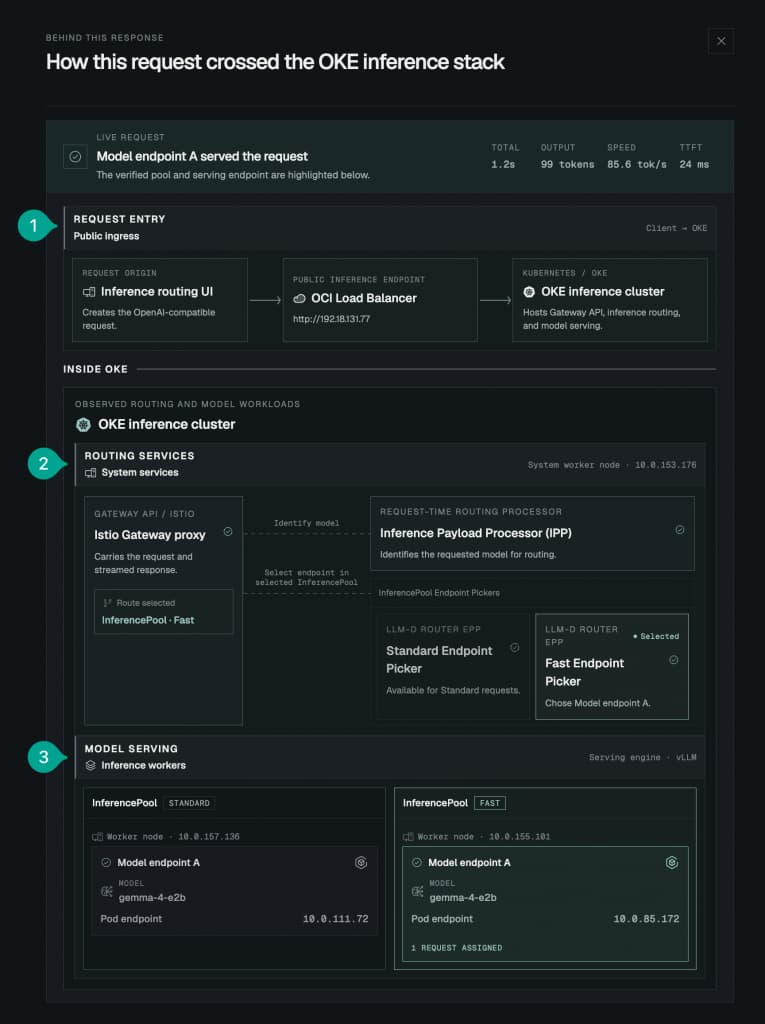The image size is (765, 1024).
Task: Click the Inference routing UI monitor icon
Action: coord(89,292)
